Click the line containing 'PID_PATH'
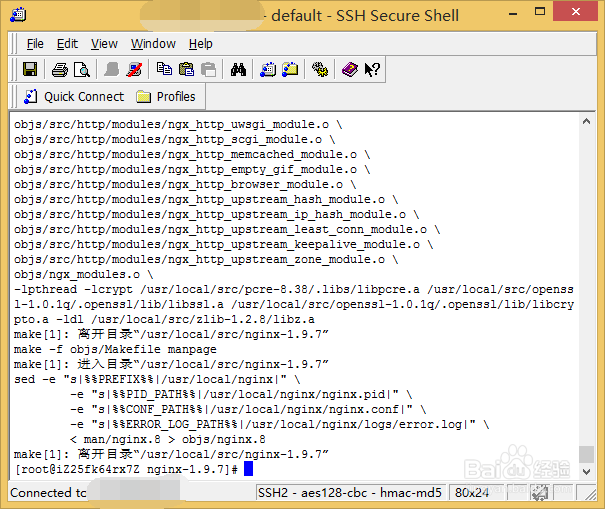605x509 pixels. (241, 394)
